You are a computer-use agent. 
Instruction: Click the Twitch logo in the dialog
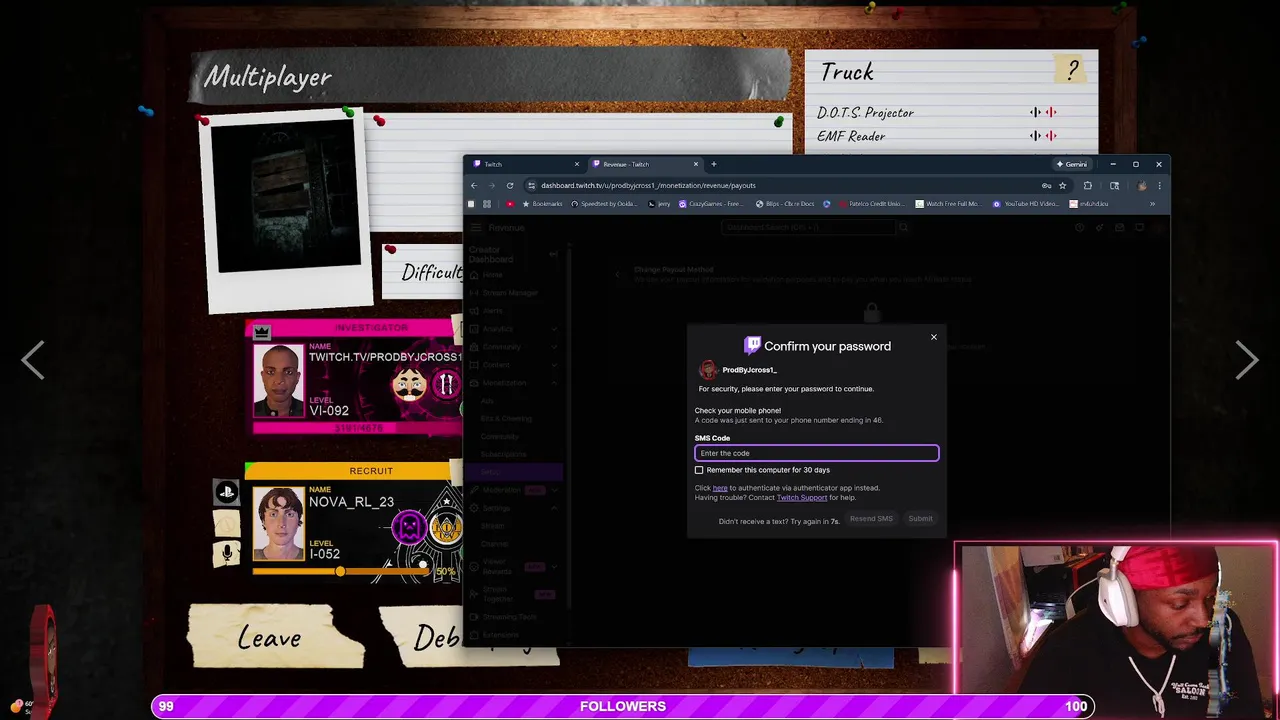pyautogui.click(x=752, y=346)
